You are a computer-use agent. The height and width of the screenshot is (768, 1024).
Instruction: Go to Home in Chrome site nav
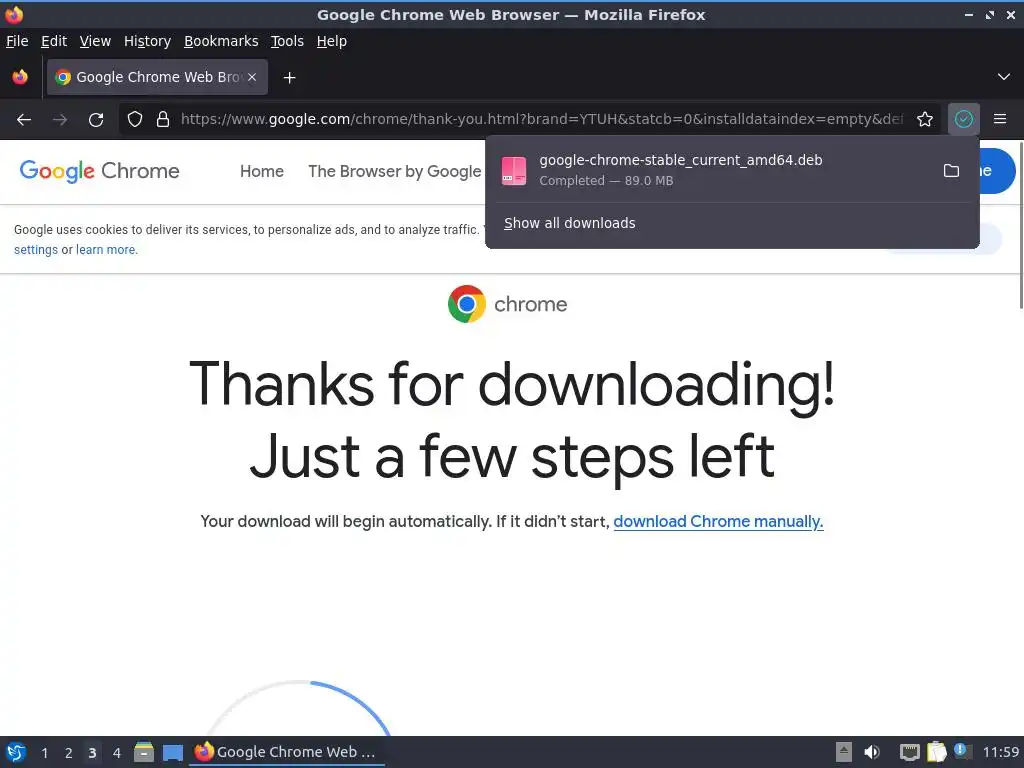[x=262, y=171]
